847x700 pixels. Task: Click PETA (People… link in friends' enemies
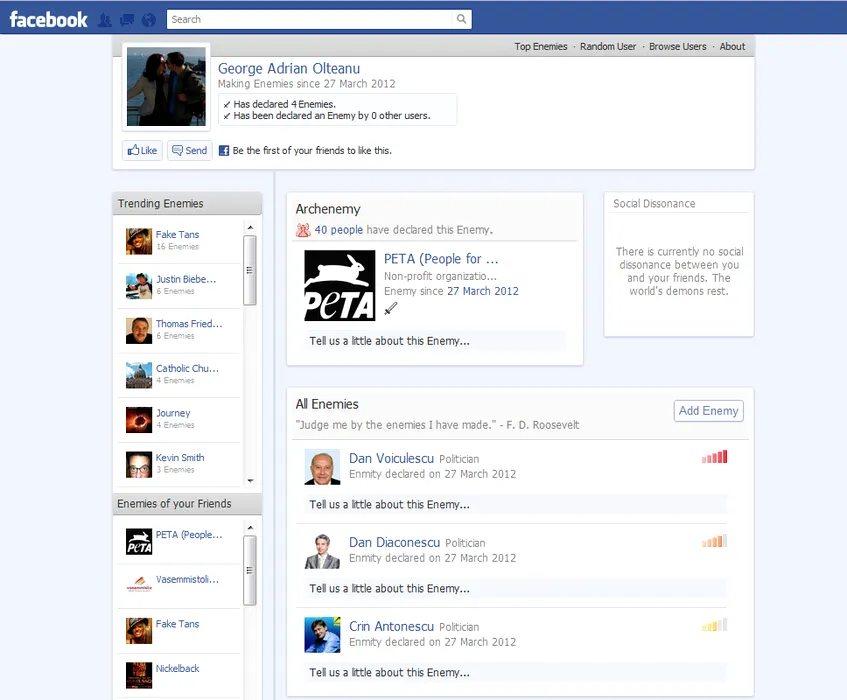coord(189,535)
